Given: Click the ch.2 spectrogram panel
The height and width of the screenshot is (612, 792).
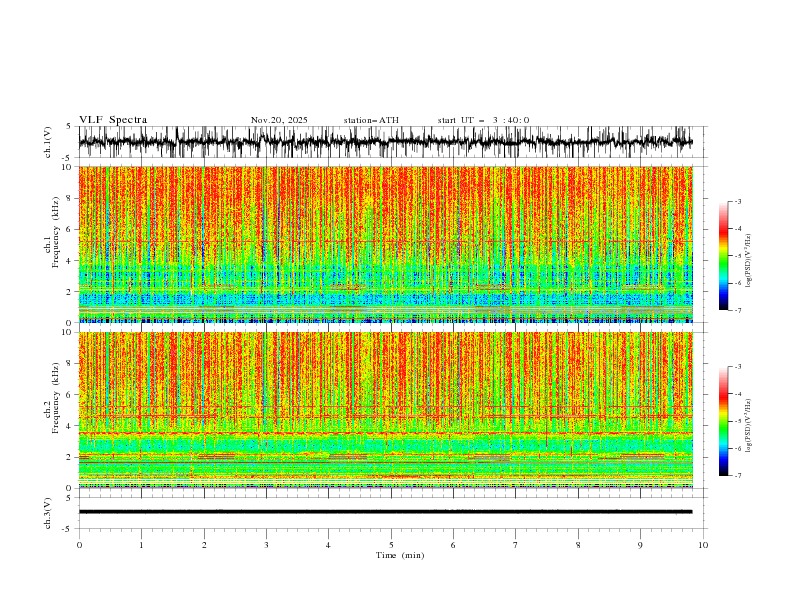Looking at the screenshot, I should [385, 410].
